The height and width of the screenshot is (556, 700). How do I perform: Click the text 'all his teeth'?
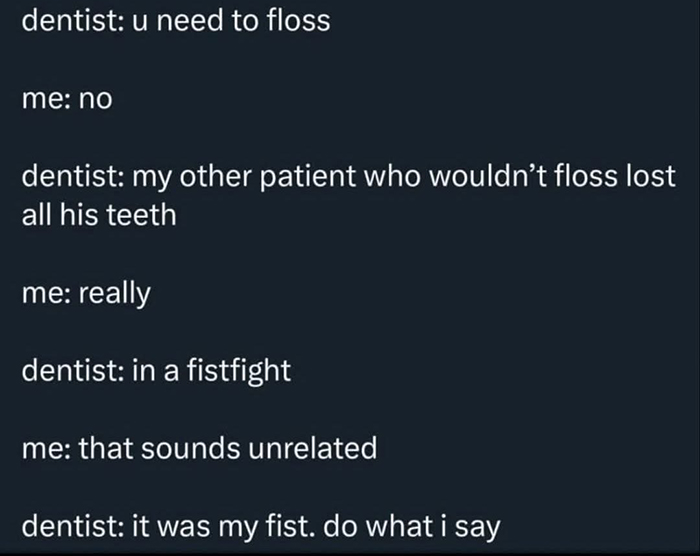(x=99, y=214)
